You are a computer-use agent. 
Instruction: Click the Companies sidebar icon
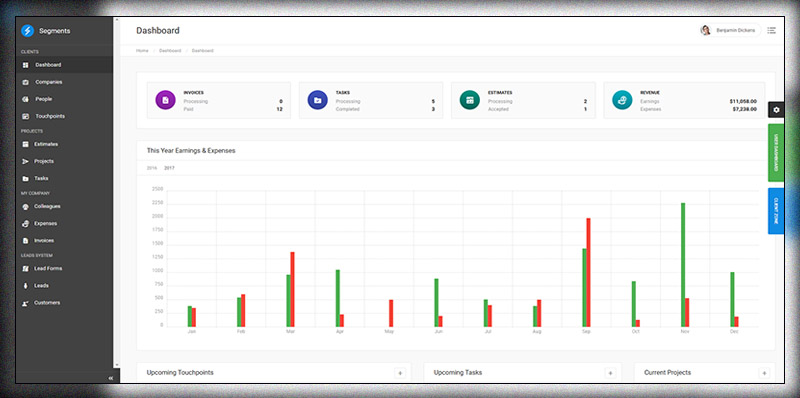coord(26,82)
